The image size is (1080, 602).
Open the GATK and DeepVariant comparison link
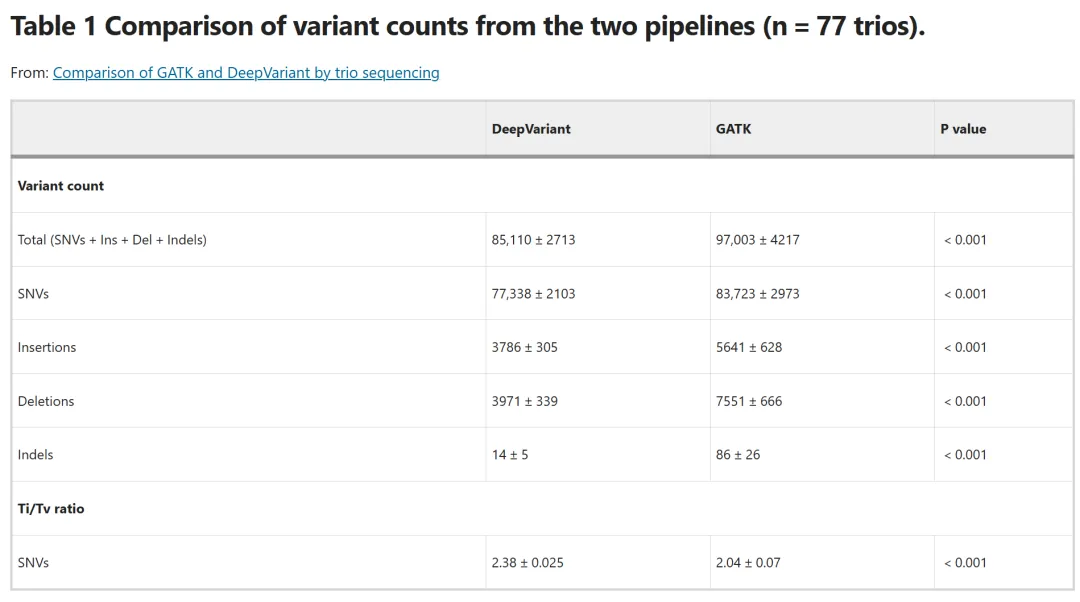click(246, 73)
